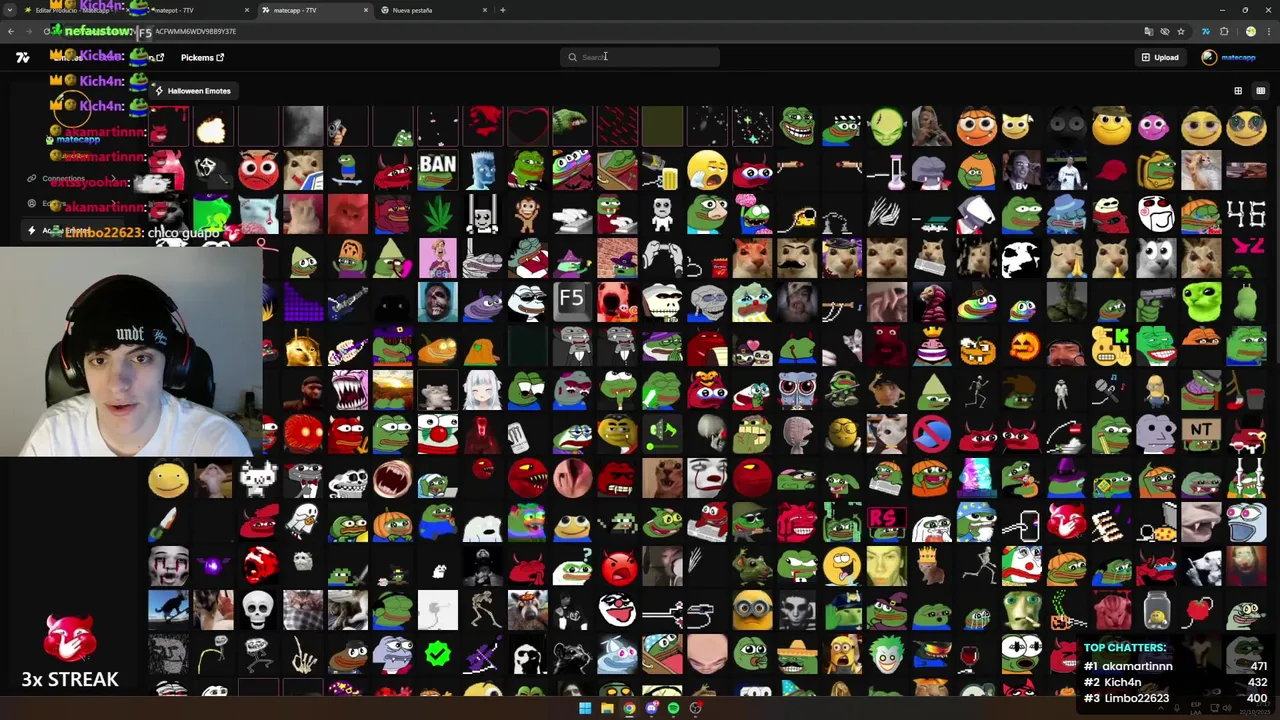Viewport: 1280px width, 720px height.
Task: Click the 7TV logo home icon
Action: (x=22, y=57)
